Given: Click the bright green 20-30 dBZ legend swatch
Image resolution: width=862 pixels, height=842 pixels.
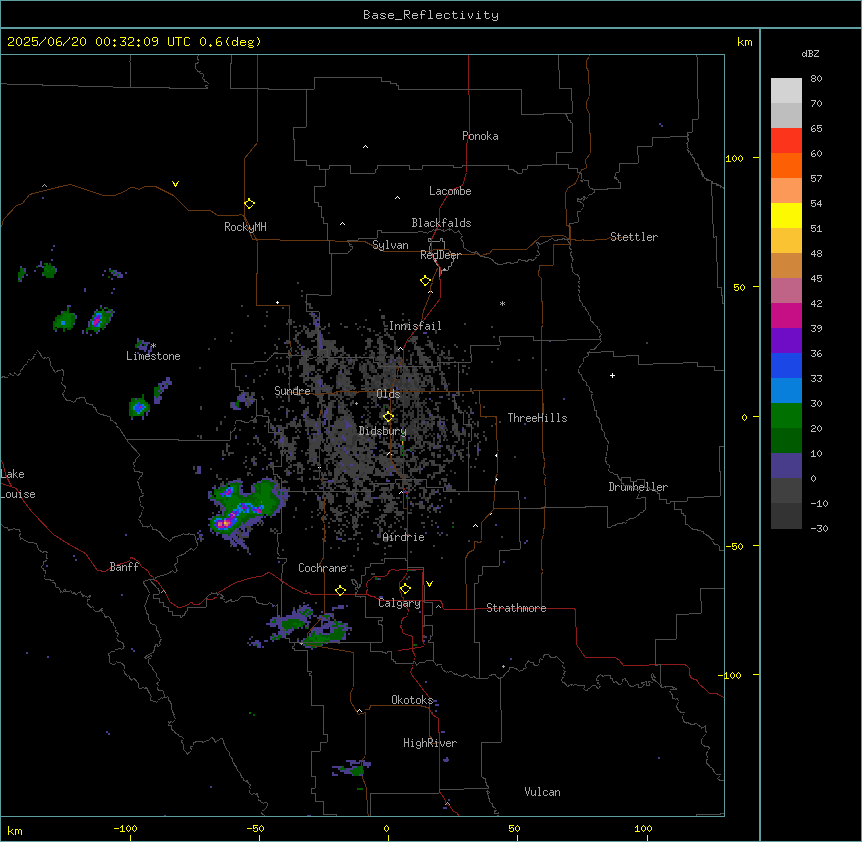Looking at the screenshot, I should [786, 416].
